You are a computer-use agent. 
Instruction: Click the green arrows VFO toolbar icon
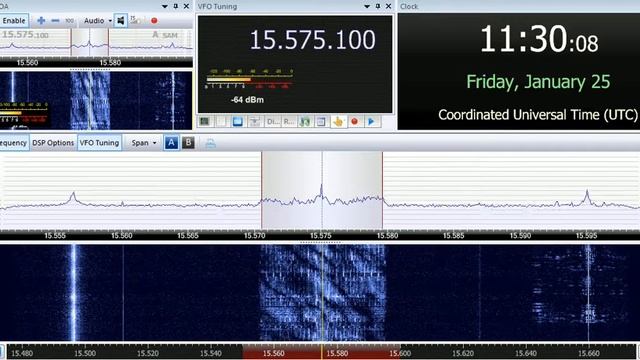click(305, 121)
